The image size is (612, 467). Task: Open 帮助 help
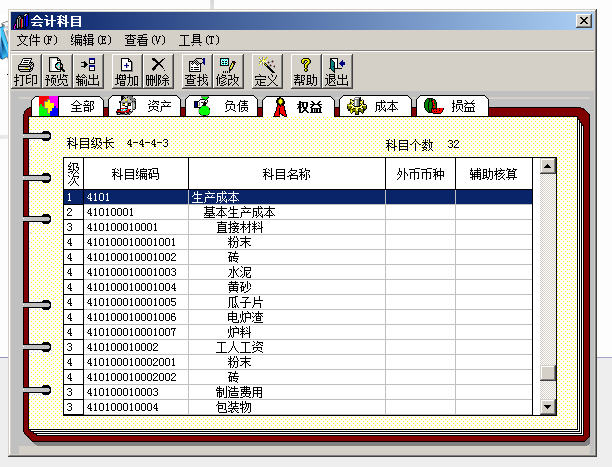(x=306, y=71)
